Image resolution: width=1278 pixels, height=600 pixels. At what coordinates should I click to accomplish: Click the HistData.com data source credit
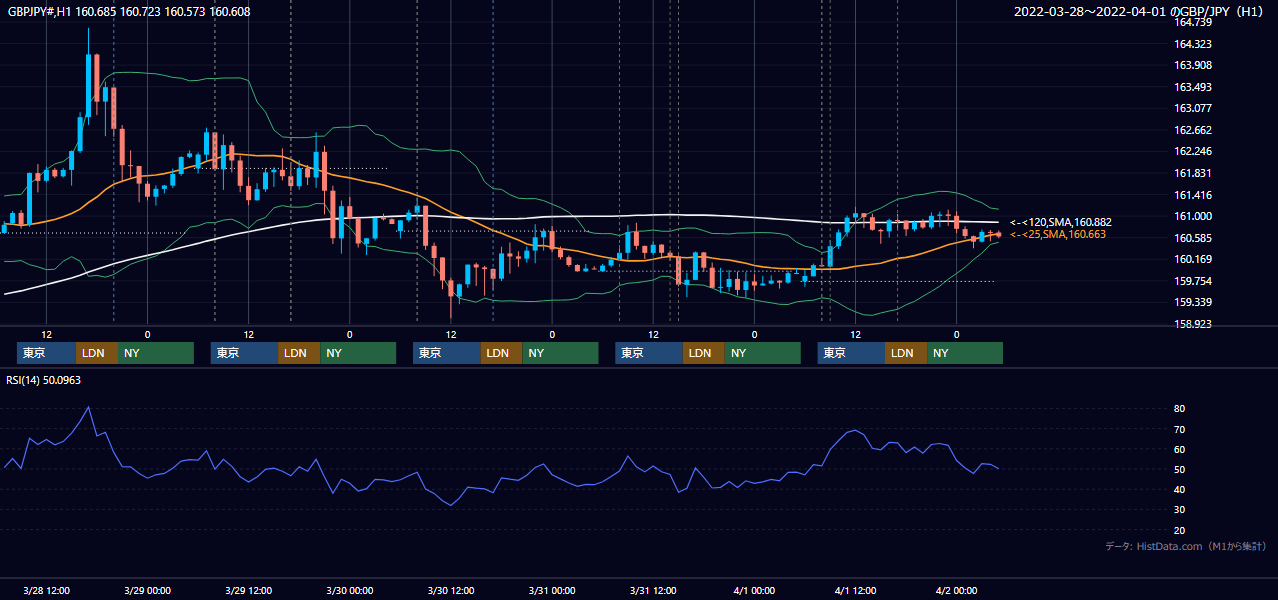pyautogui.click(x=1186, y=546)
